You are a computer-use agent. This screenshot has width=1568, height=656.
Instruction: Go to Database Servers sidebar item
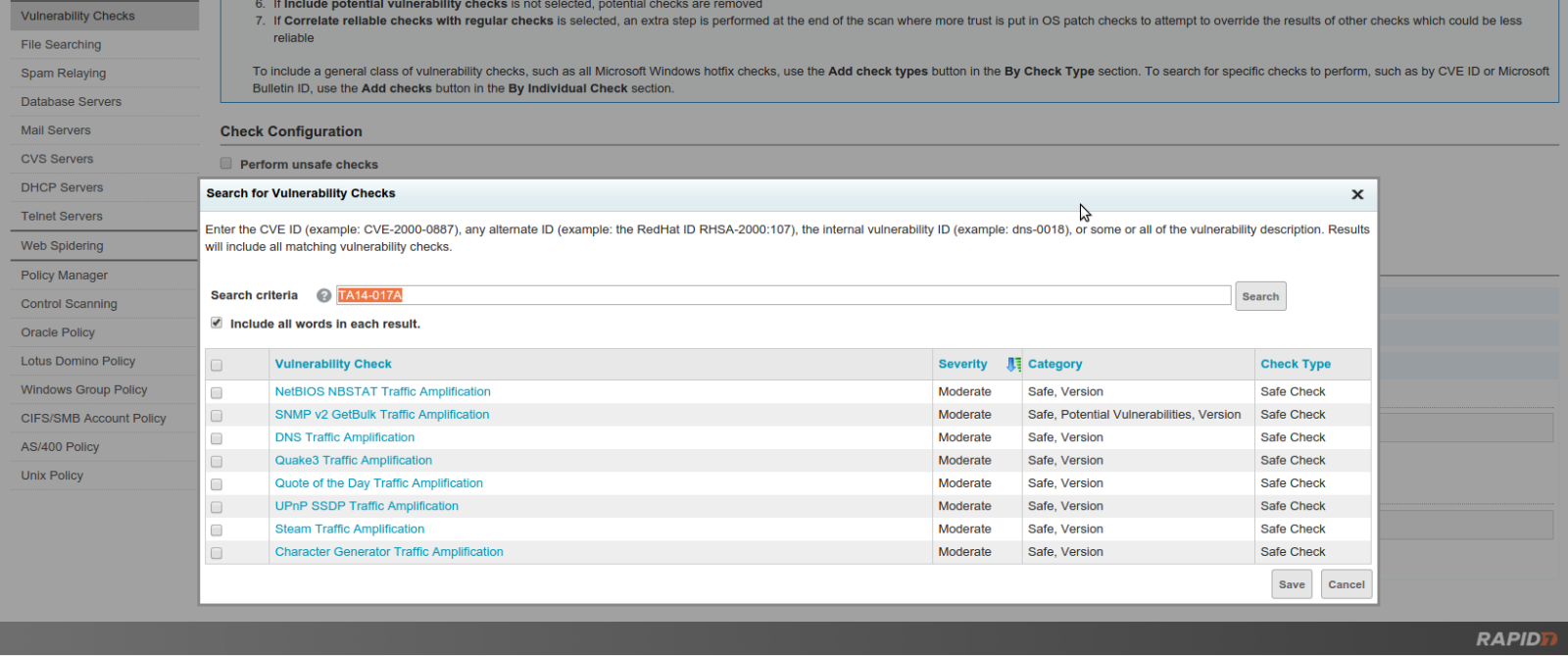[72, 102]
